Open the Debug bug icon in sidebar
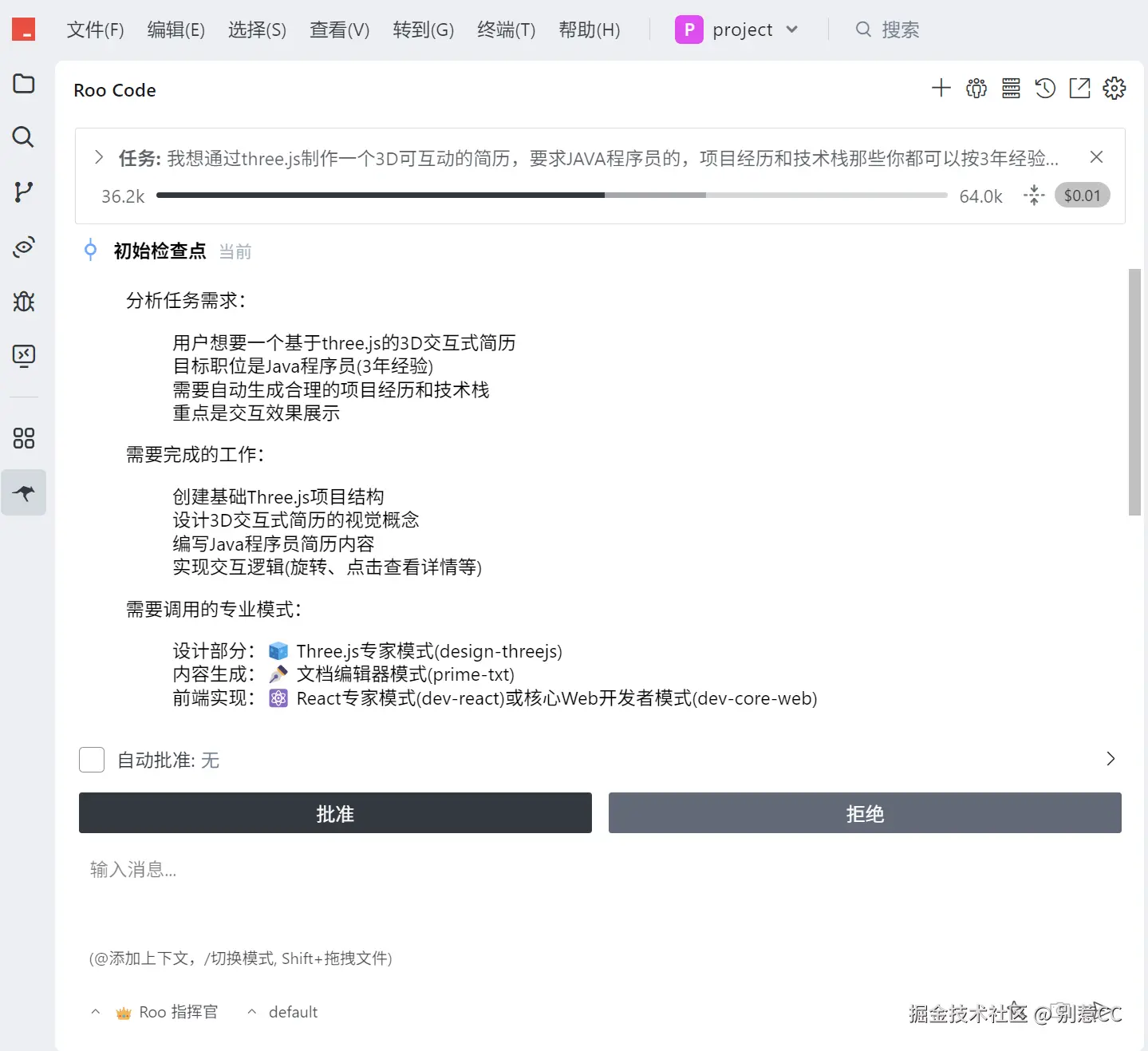Image resolution: width=1148 pixels, height=1051 pixels. point(24,301)
